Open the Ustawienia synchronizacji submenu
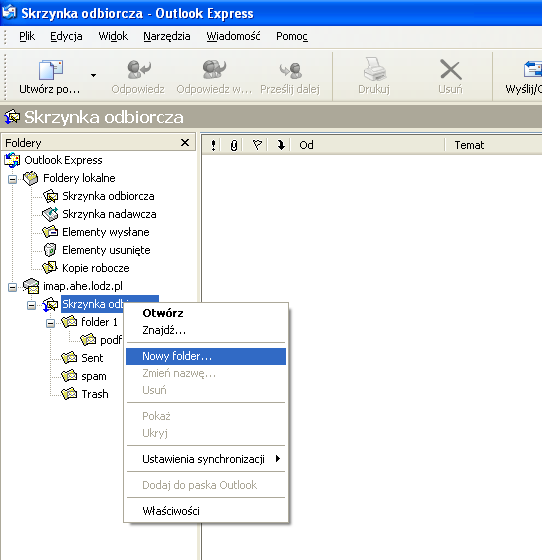This screenshot has width=542, height=560. click(x=206, y=459)
